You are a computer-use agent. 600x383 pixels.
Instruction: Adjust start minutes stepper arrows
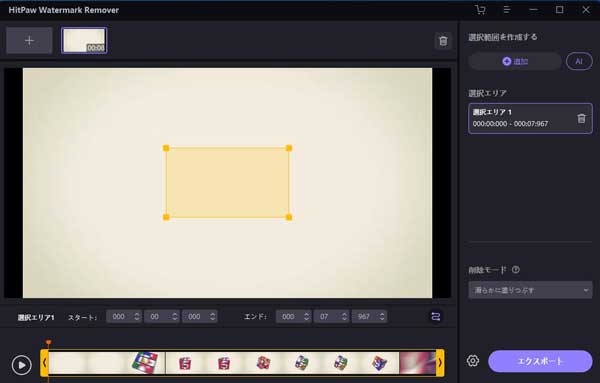[137, 316]
